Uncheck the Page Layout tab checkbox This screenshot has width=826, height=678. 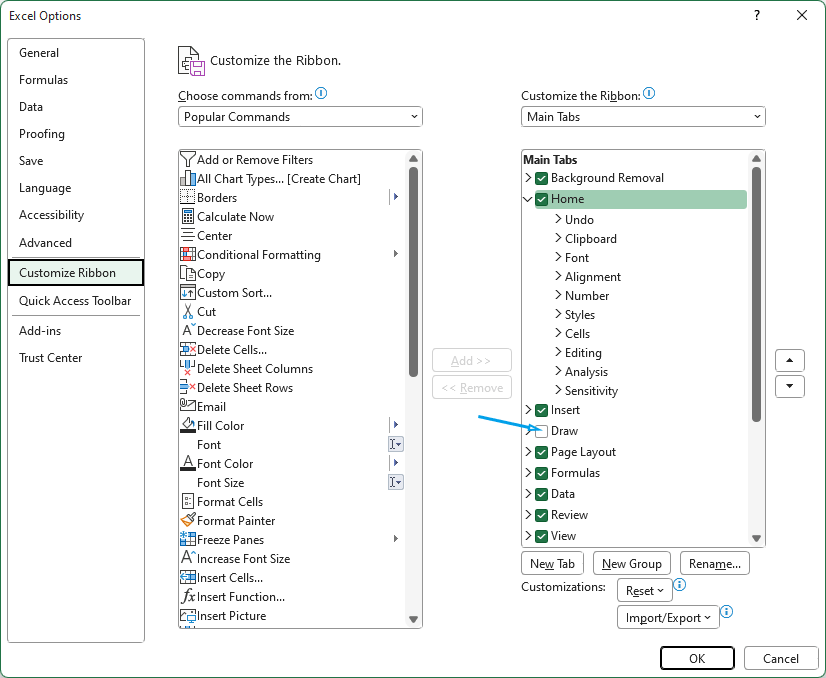(x=542, y=452)
